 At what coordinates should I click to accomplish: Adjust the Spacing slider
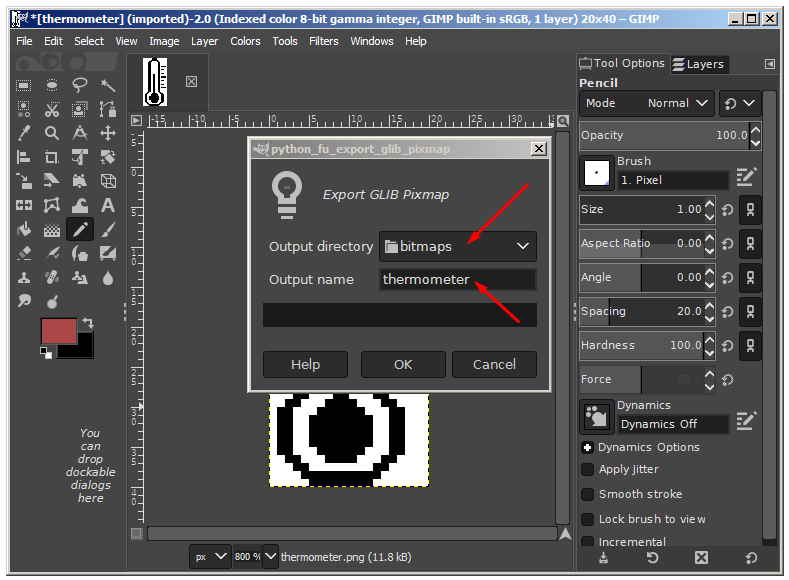tap(641, 311)
